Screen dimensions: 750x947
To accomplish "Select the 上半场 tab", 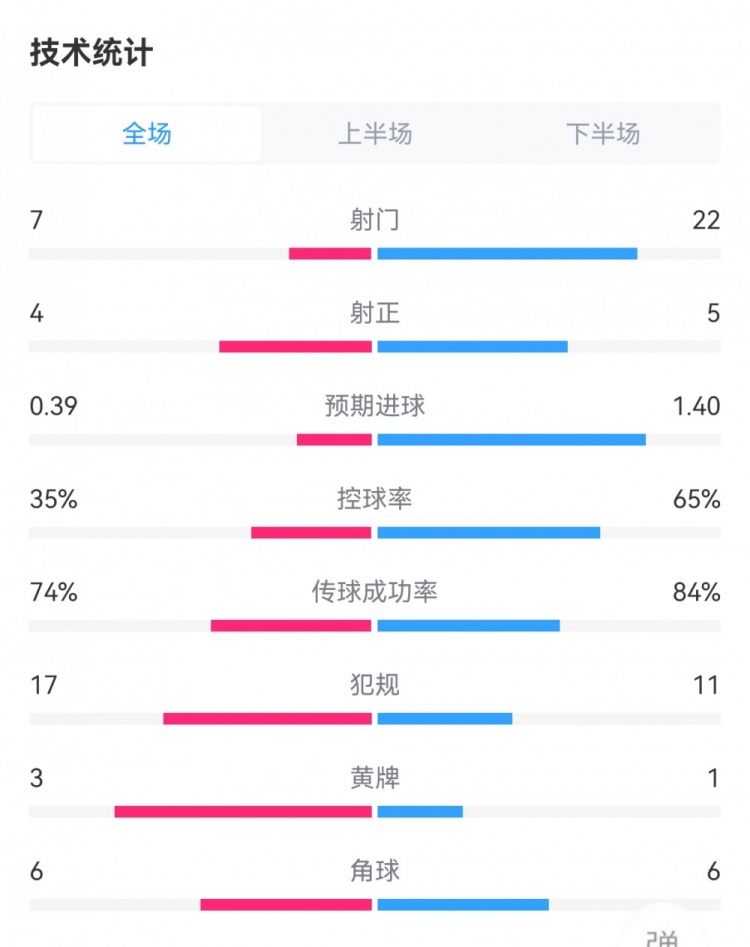I will click(375, 134).
